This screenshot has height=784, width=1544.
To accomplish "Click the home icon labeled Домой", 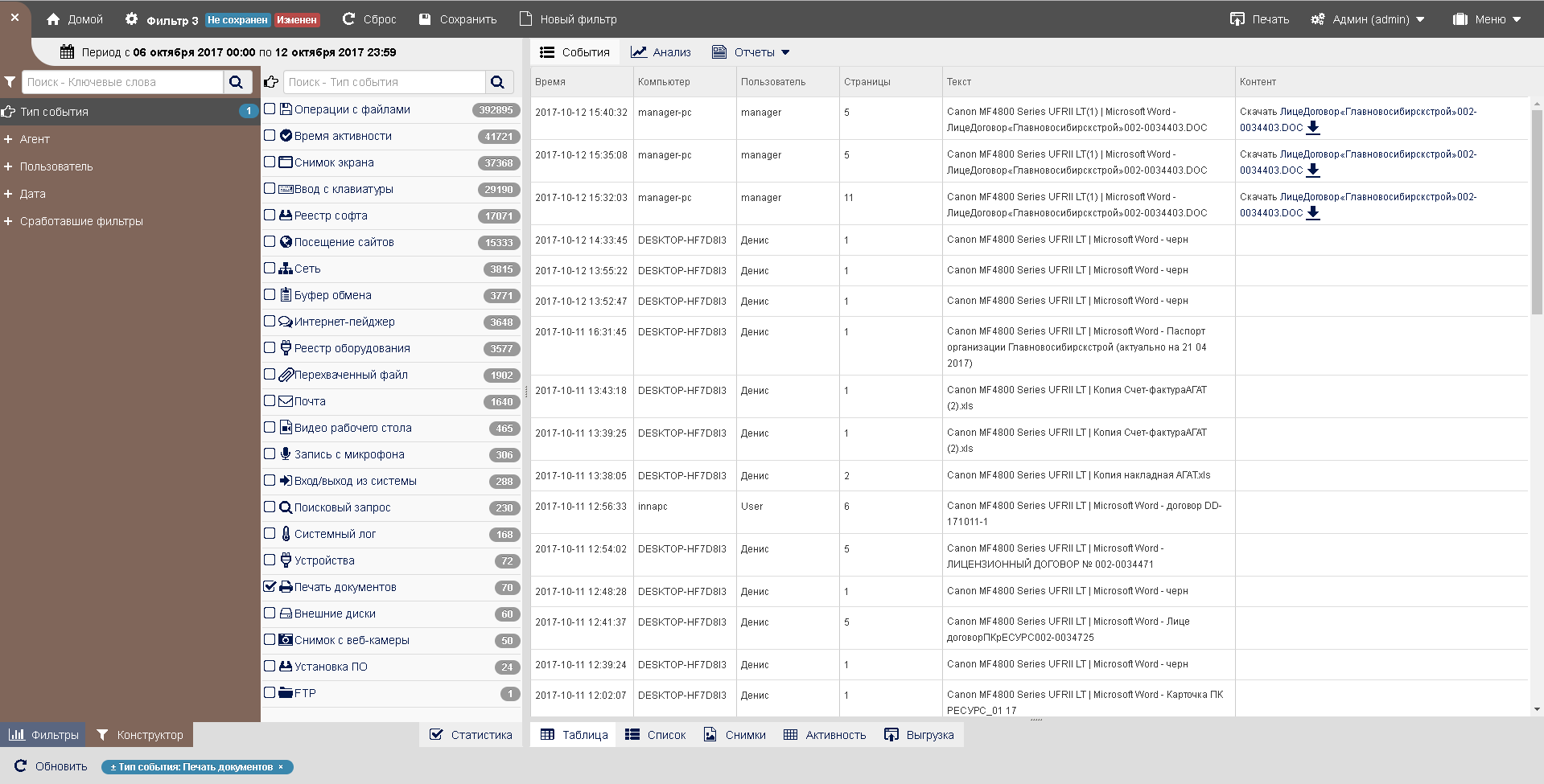I will click(53, 19).
